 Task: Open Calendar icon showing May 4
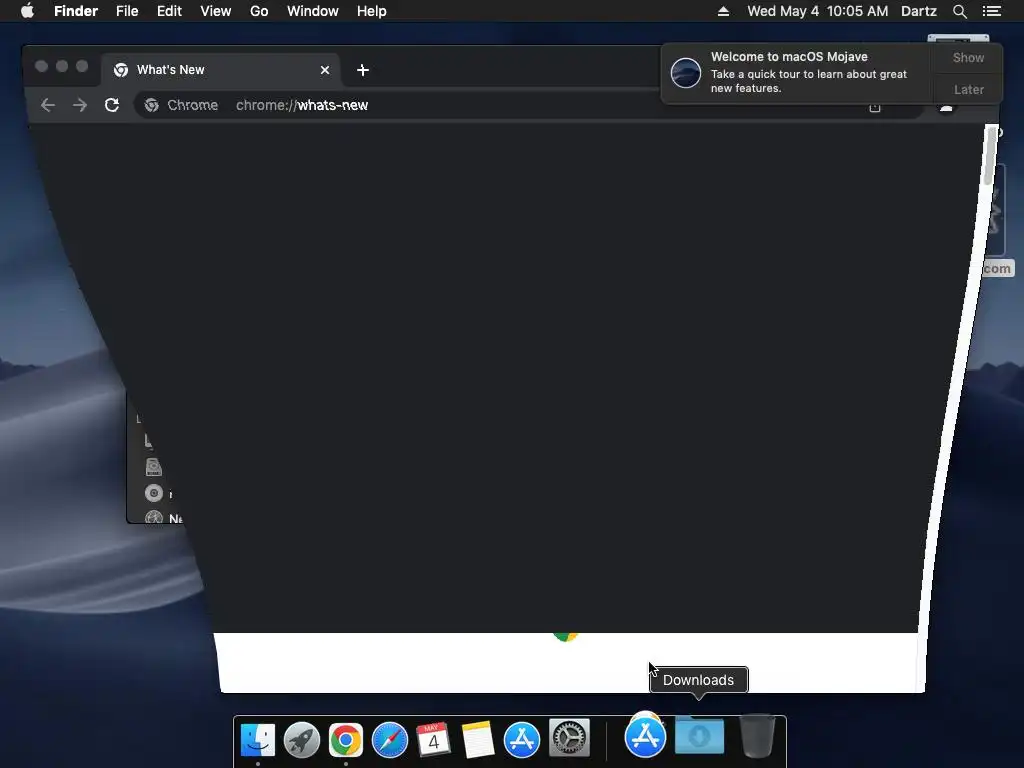[x=434, y=739]
